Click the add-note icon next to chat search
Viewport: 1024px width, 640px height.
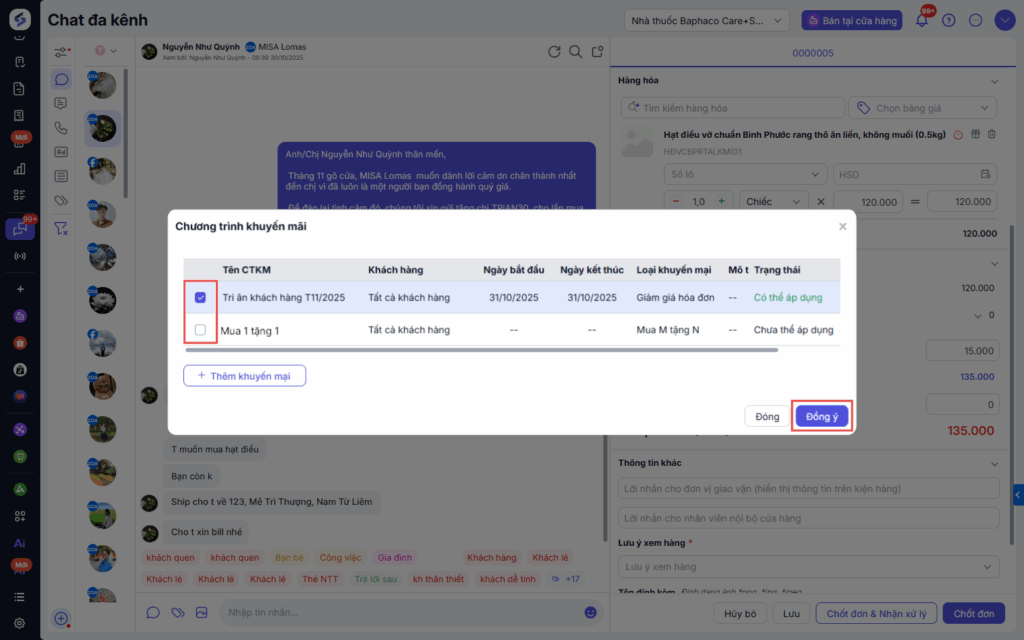pos(597,52)
